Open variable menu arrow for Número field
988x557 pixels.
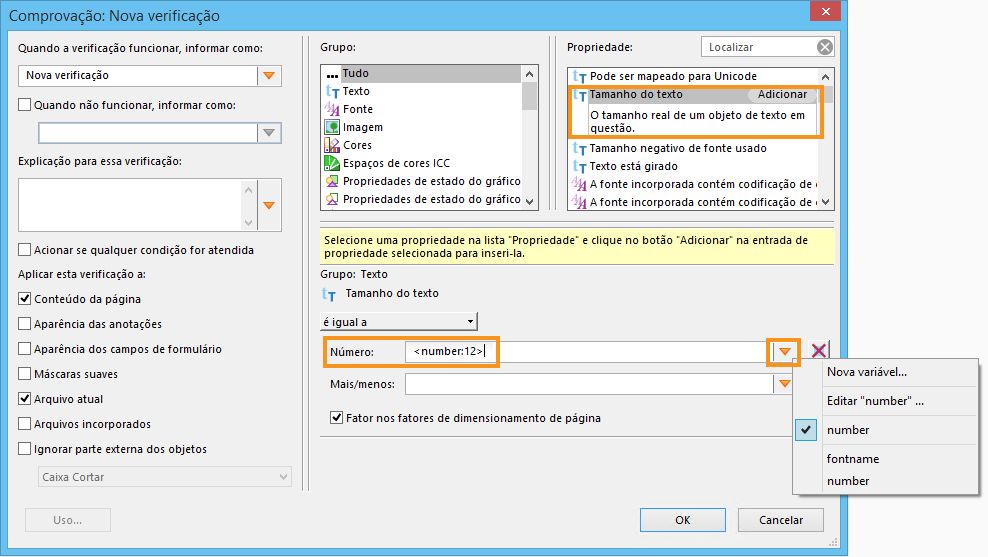pos(784,351)
